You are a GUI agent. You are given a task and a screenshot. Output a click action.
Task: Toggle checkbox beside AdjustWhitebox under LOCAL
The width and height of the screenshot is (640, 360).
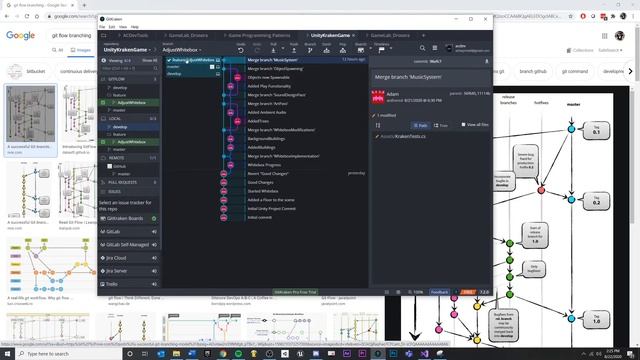103,142
